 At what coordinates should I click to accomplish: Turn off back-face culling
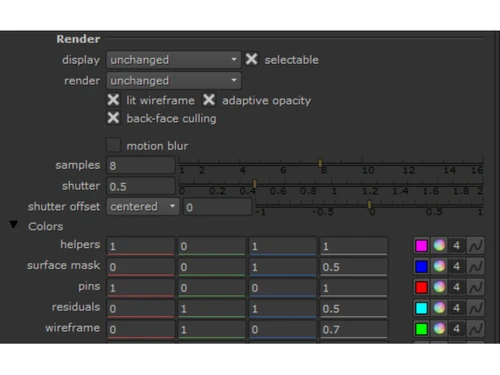(113, 118)
